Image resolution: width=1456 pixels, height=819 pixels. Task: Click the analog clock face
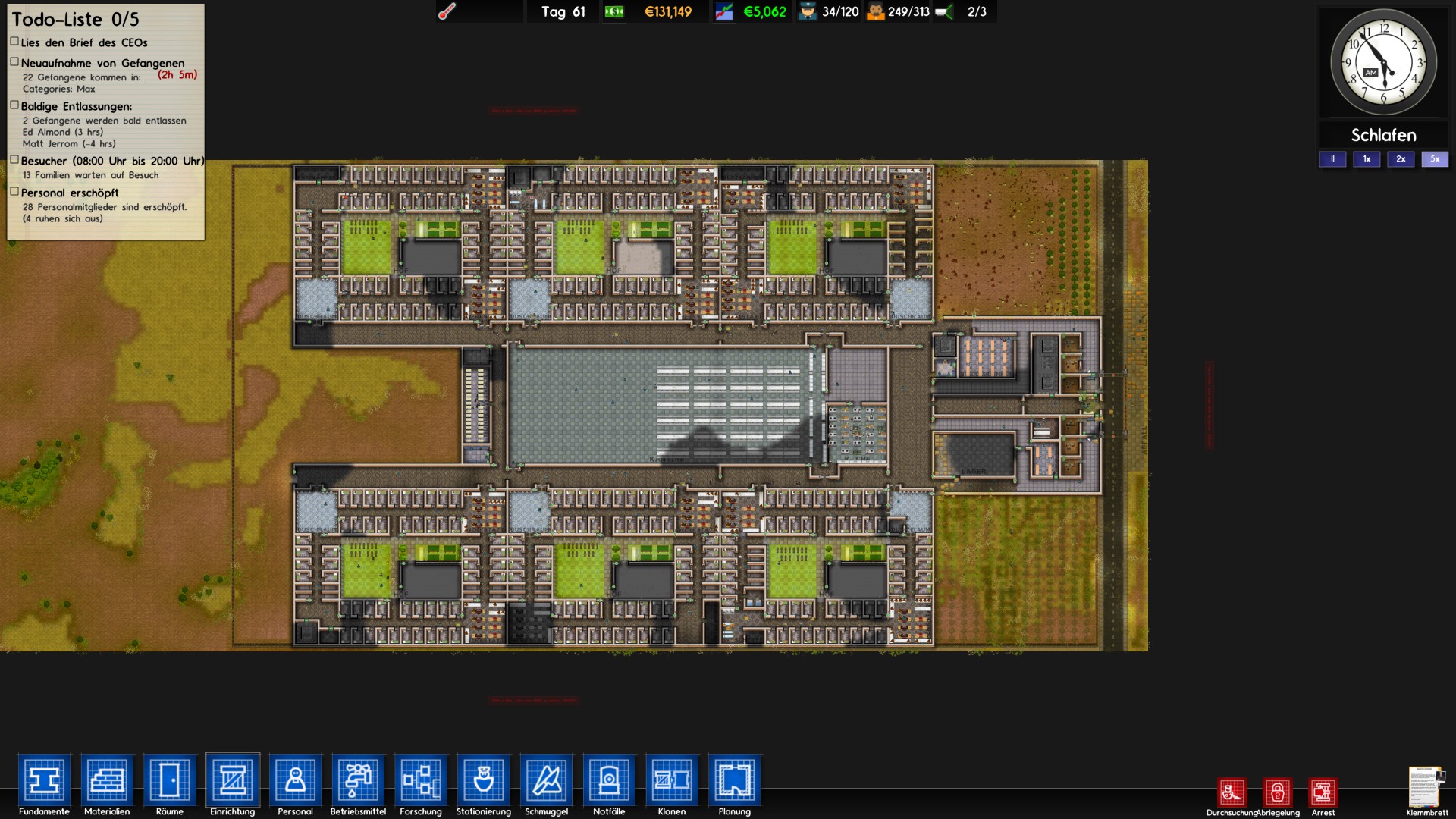(1384, 62)
